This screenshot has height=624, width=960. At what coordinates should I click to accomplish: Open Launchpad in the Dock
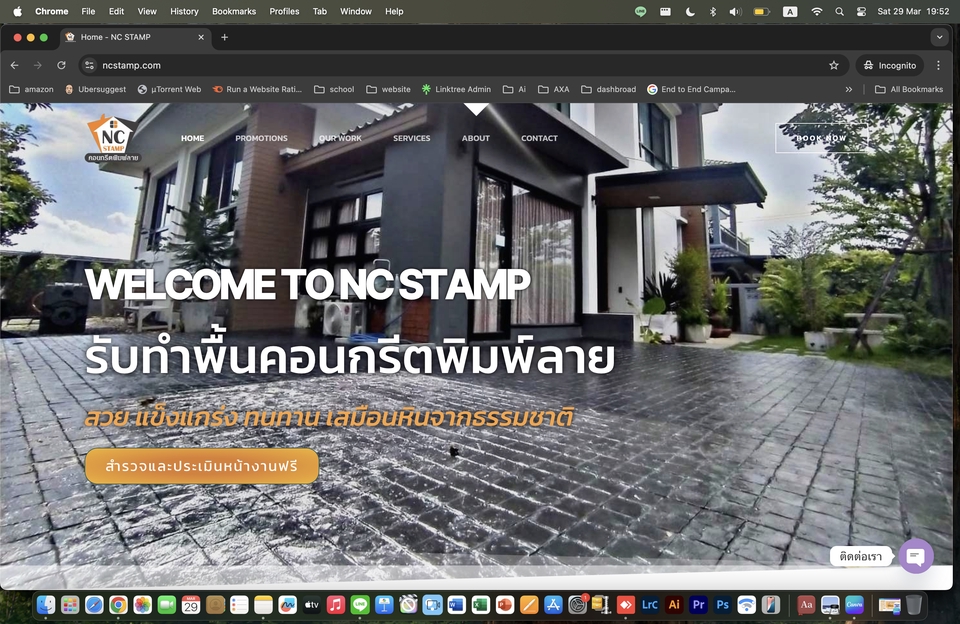(x=70, y=605)
